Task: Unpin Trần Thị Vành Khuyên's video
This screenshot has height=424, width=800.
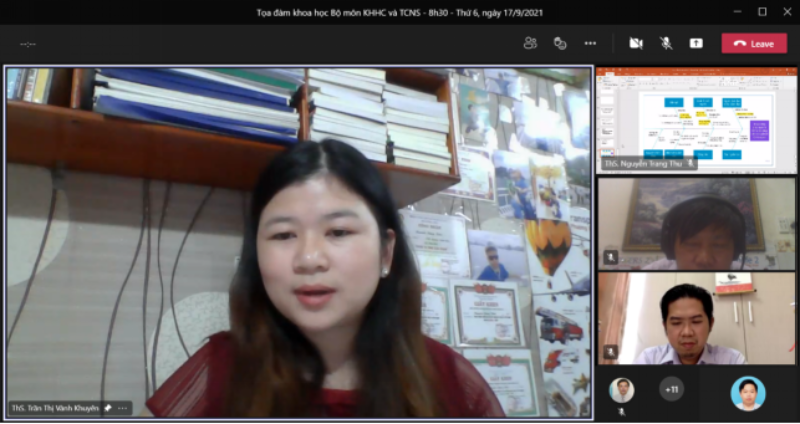Action: (108, 408)
